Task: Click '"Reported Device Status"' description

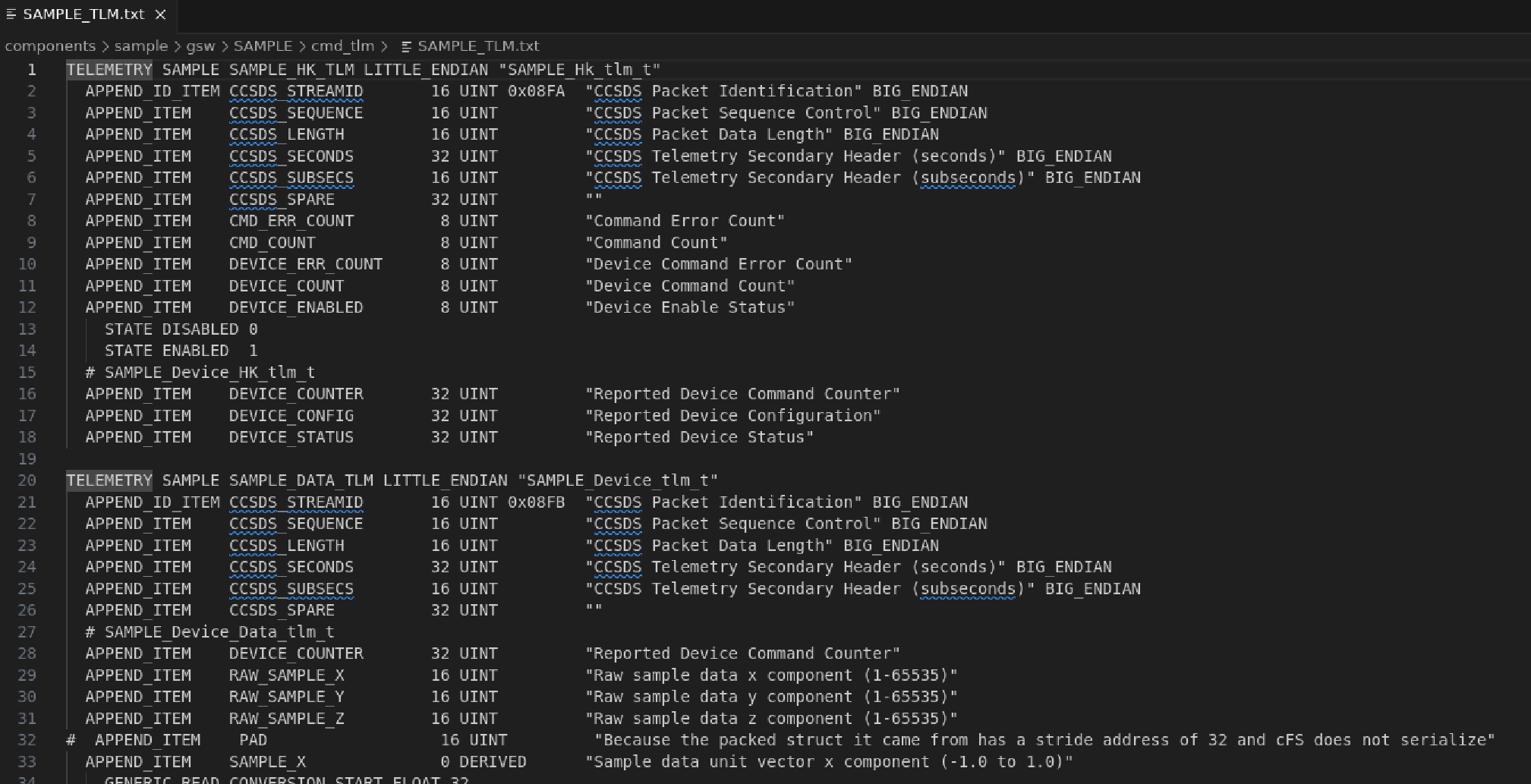Action: point(700,437)
